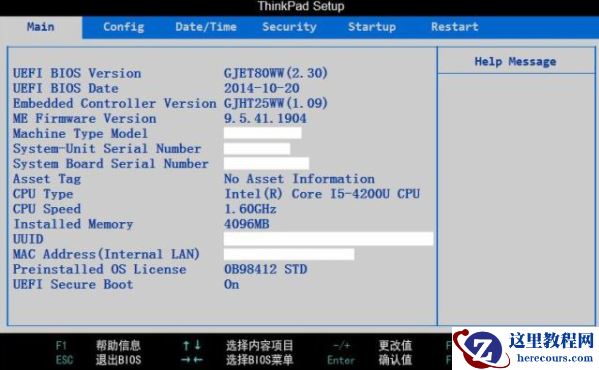Select the UEFI BIOS Version label

[x=77, y=73]
